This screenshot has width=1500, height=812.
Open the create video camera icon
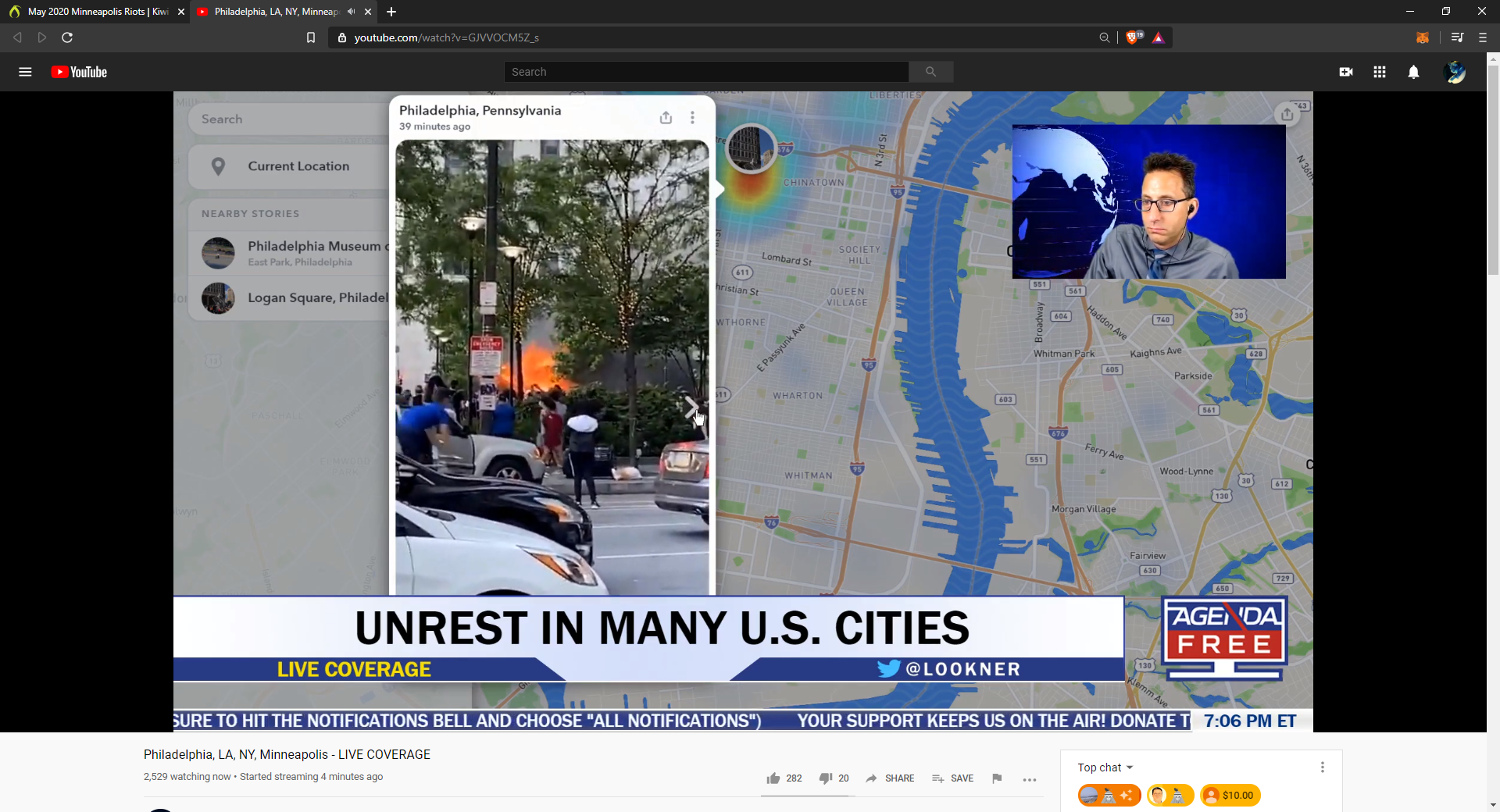(x=1346, y=72)
